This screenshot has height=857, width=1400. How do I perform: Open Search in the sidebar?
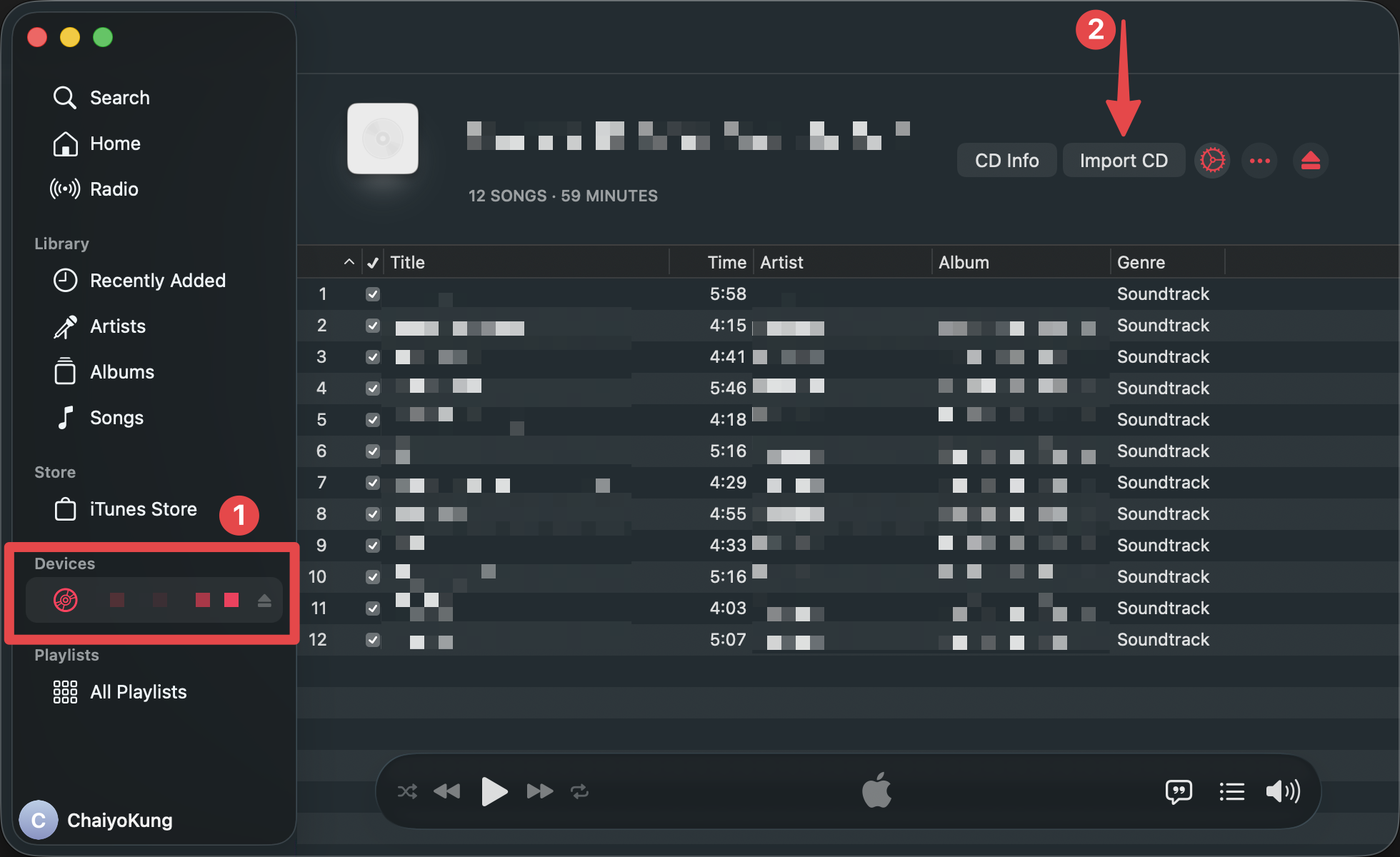tap(119, 97)
